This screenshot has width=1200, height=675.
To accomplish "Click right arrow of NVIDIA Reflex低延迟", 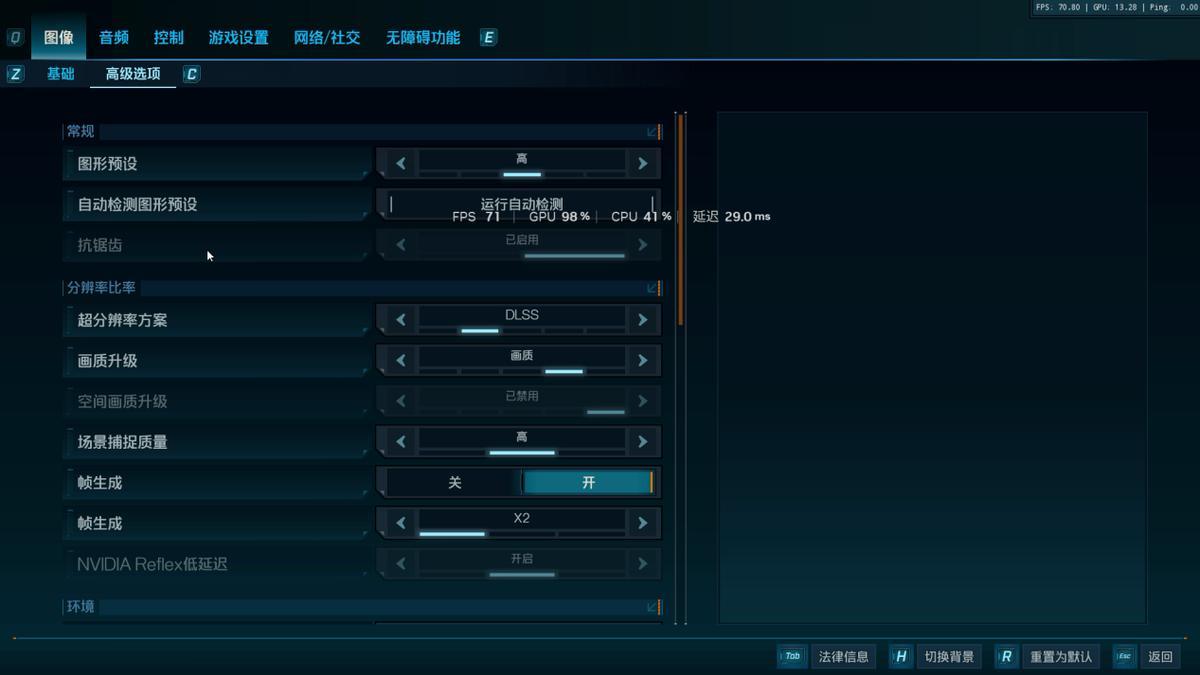I will (x=642, y=564).
